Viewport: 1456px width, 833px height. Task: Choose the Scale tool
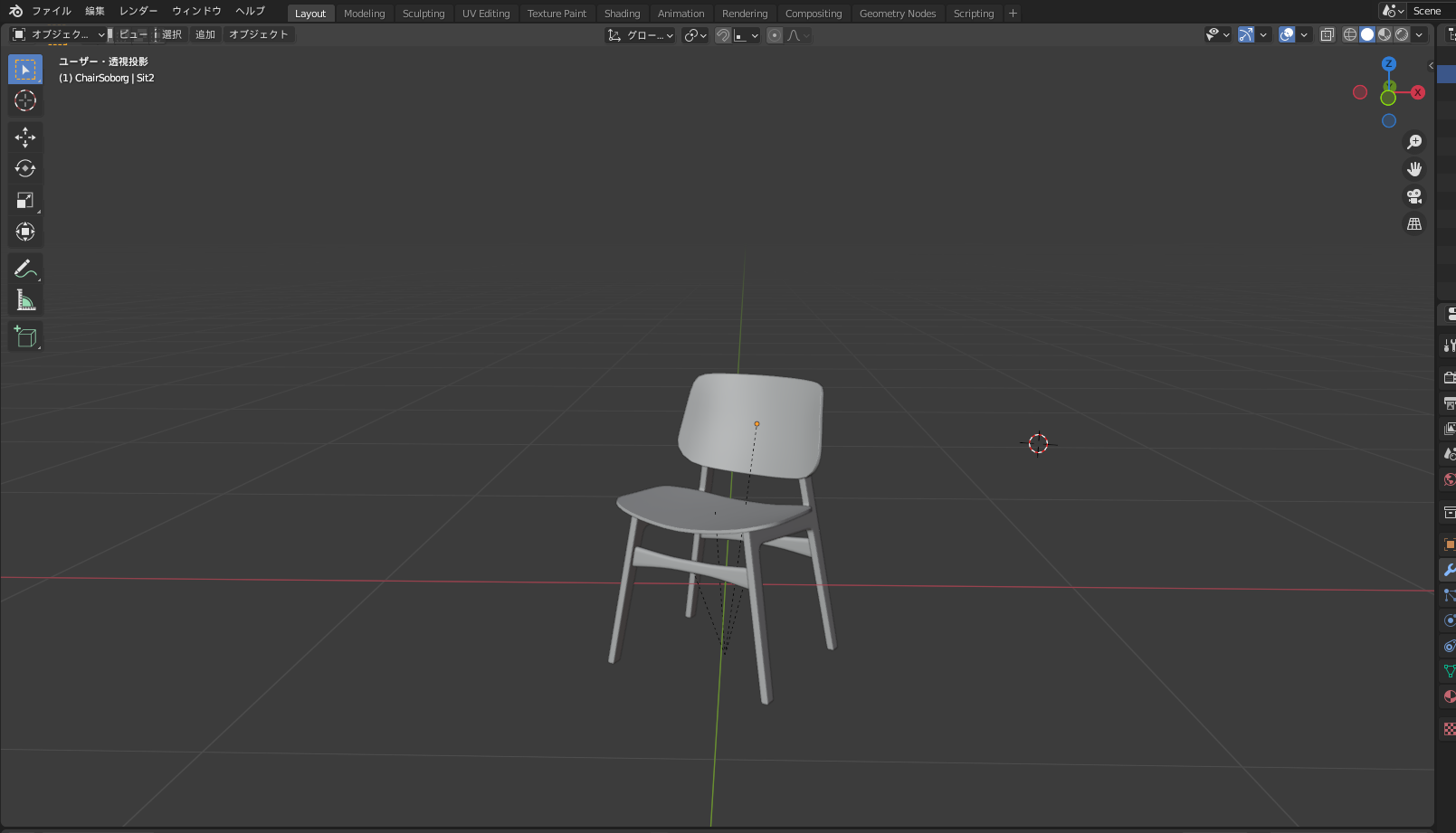(25, 201)
